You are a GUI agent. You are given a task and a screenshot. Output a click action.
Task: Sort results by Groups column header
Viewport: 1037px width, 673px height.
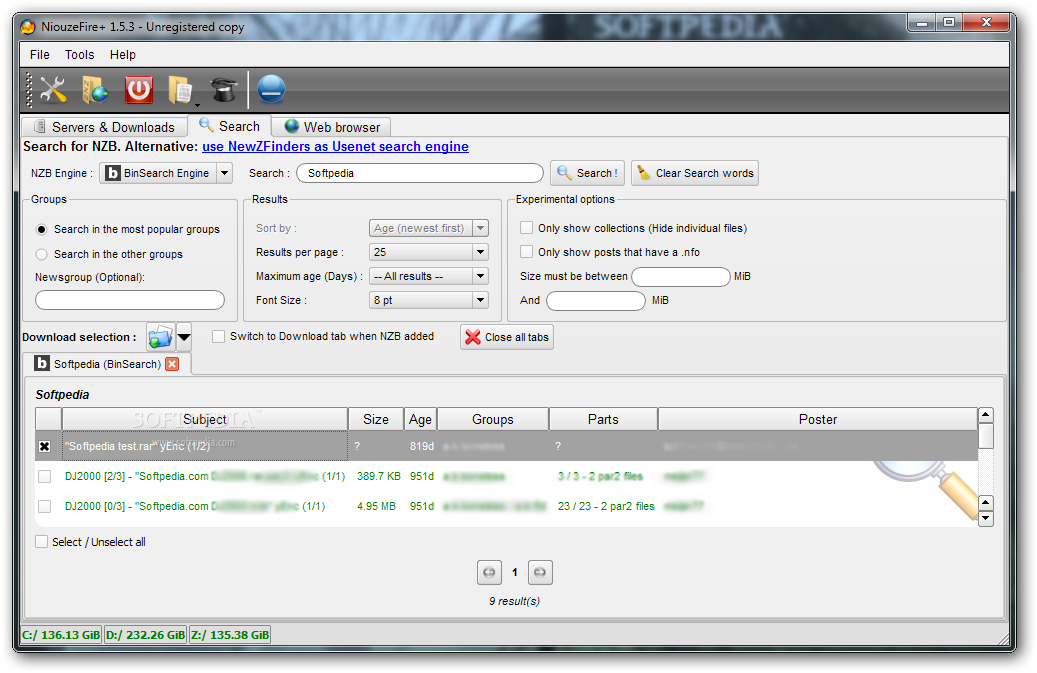point(493,419)
